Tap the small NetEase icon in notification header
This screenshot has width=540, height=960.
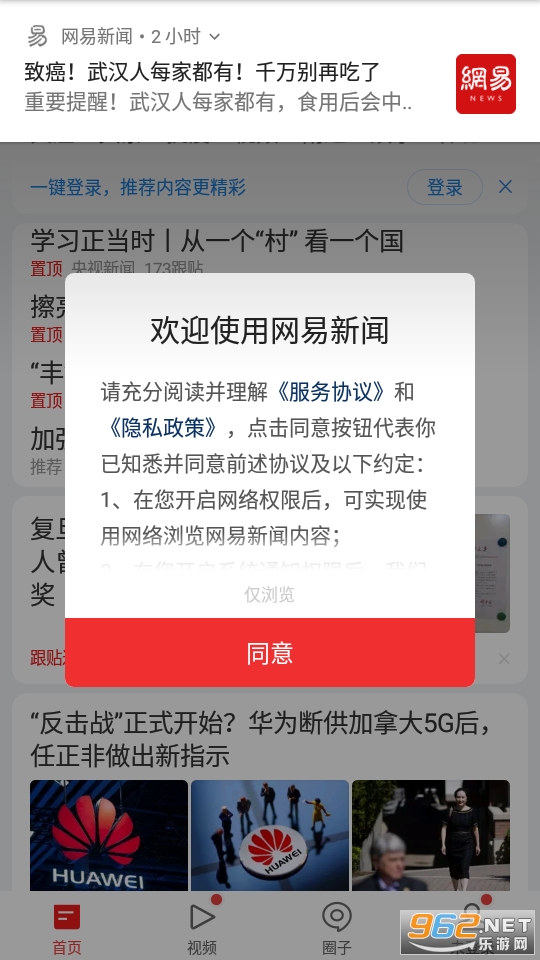tap(37, 37)
